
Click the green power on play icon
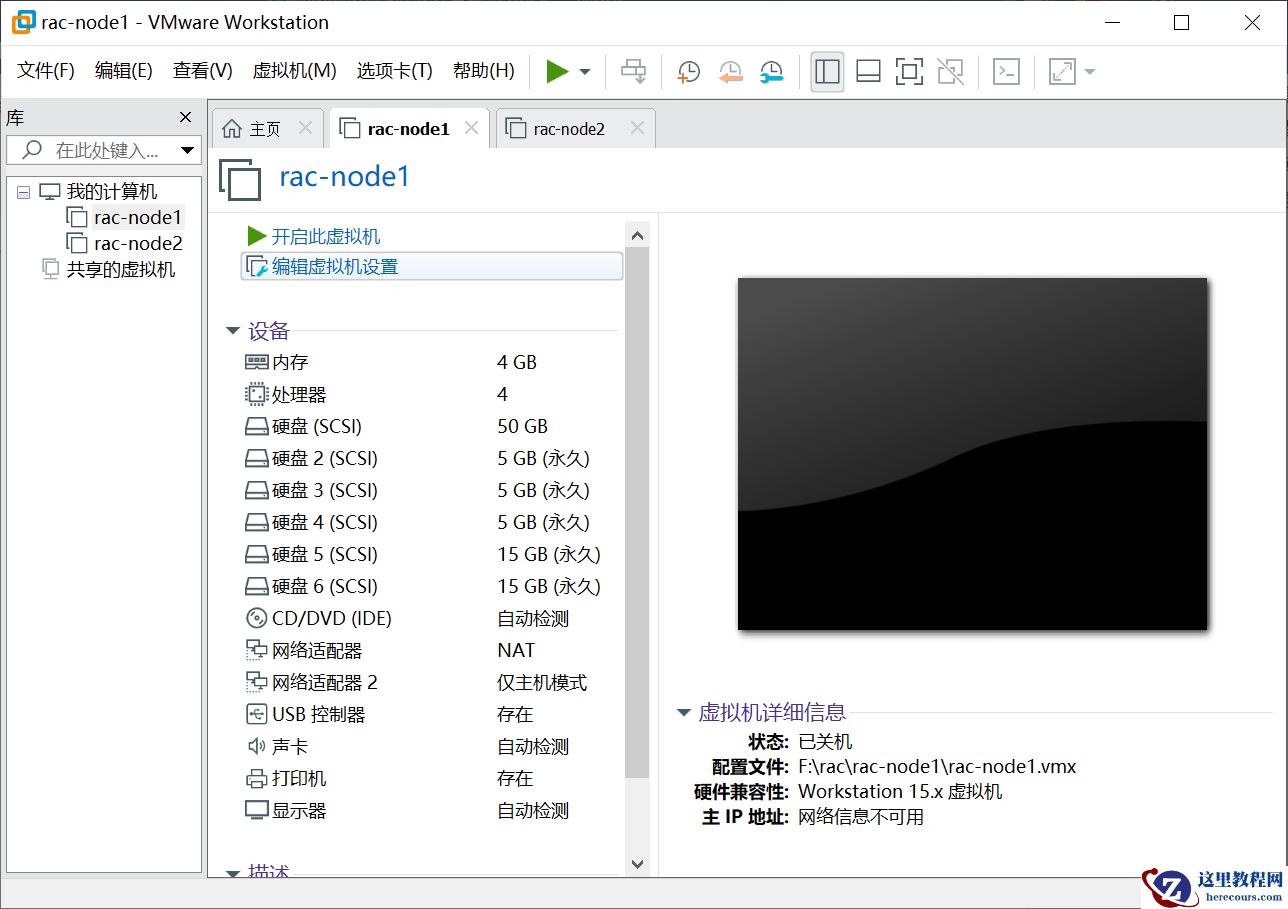557,71
